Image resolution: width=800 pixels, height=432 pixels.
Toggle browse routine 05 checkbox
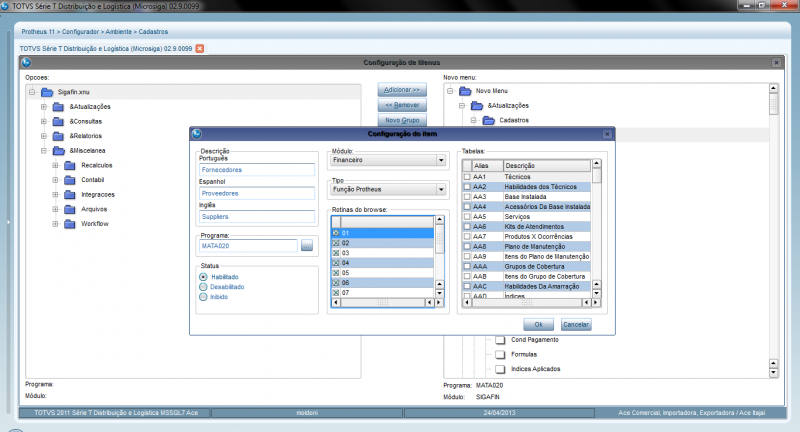click(336, 273)
